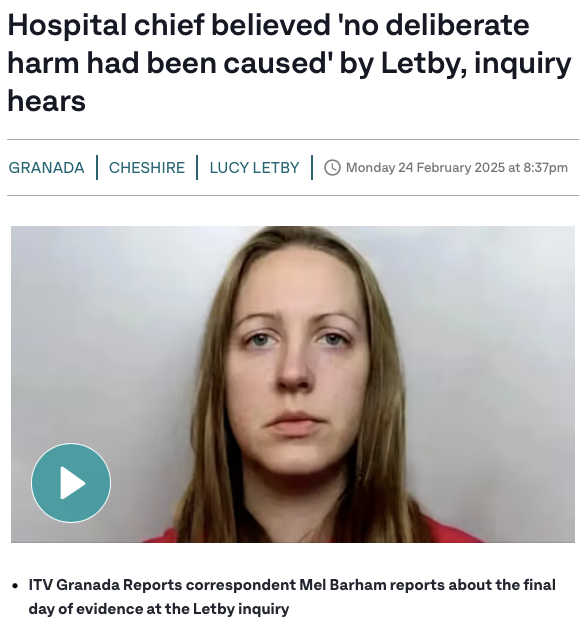Image resolution: width=585 pixels, height=632 pixels.
Task: Click 'harm had been caused' headline text
Action: coord(169,63)
